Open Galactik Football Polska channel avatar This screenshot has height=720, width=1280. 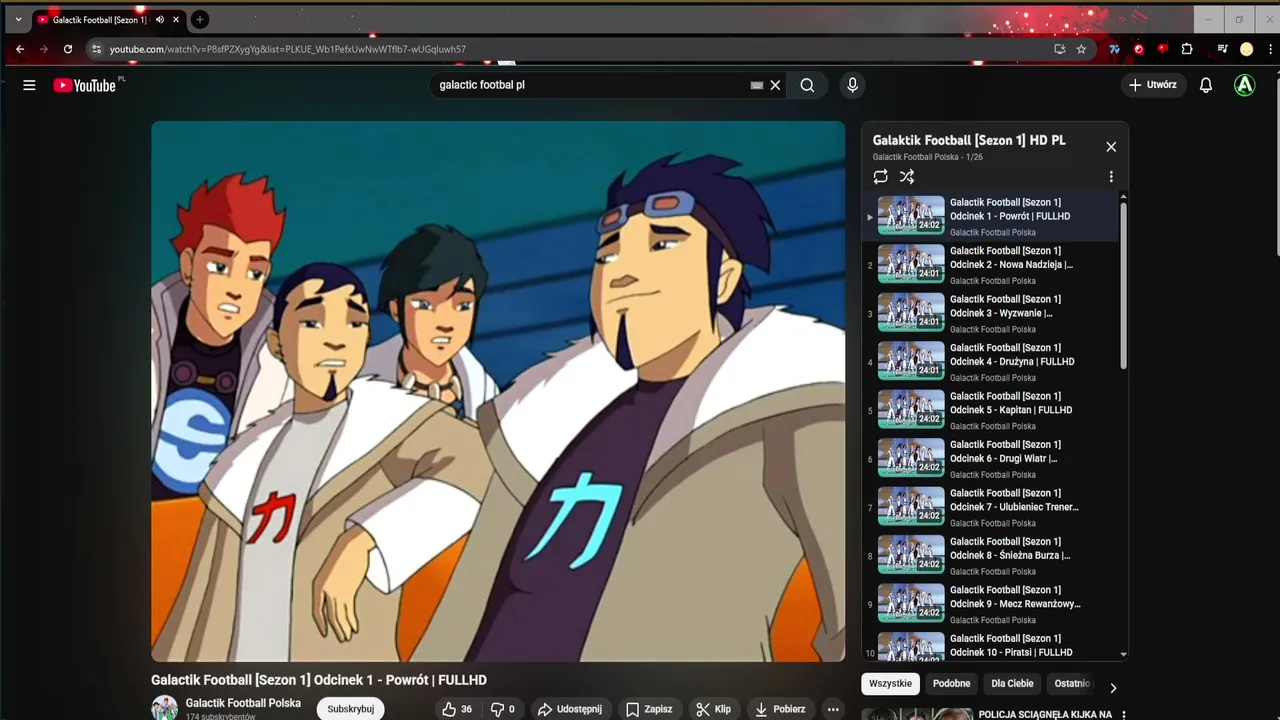point(164,708)
